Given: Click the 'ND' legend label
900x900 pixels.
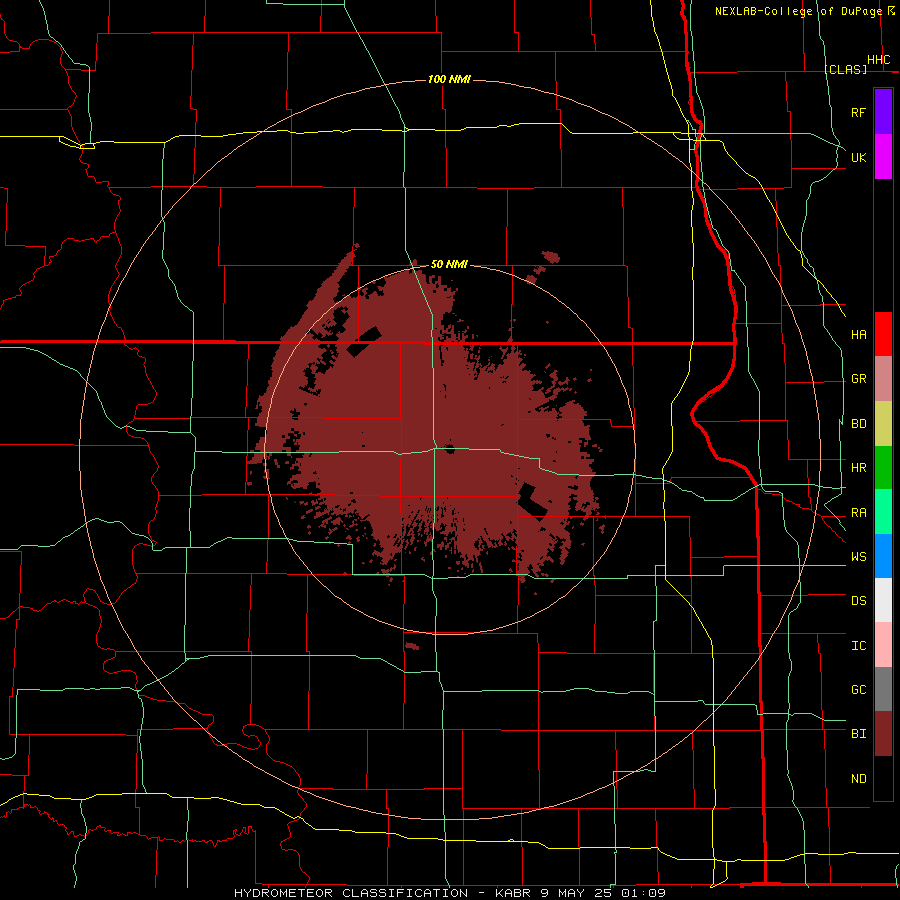Looking at the screenshot, I should [x=859, y=779].
